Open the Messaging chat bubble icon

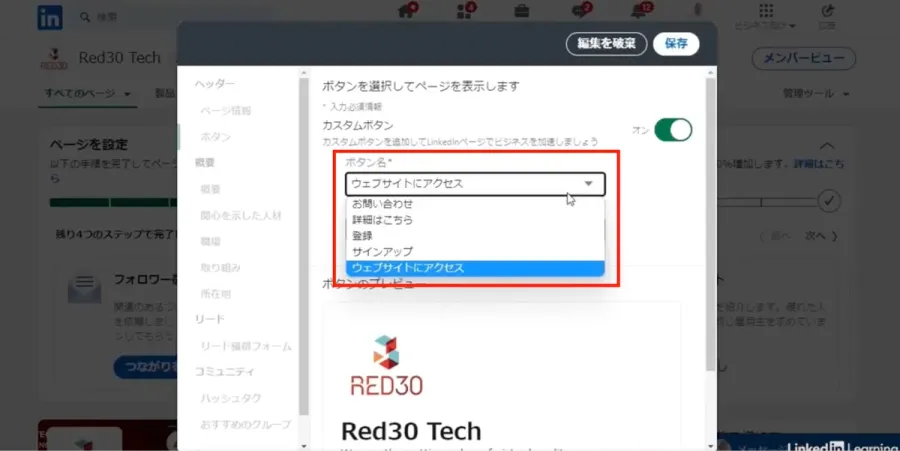click(x=580, y=10)
